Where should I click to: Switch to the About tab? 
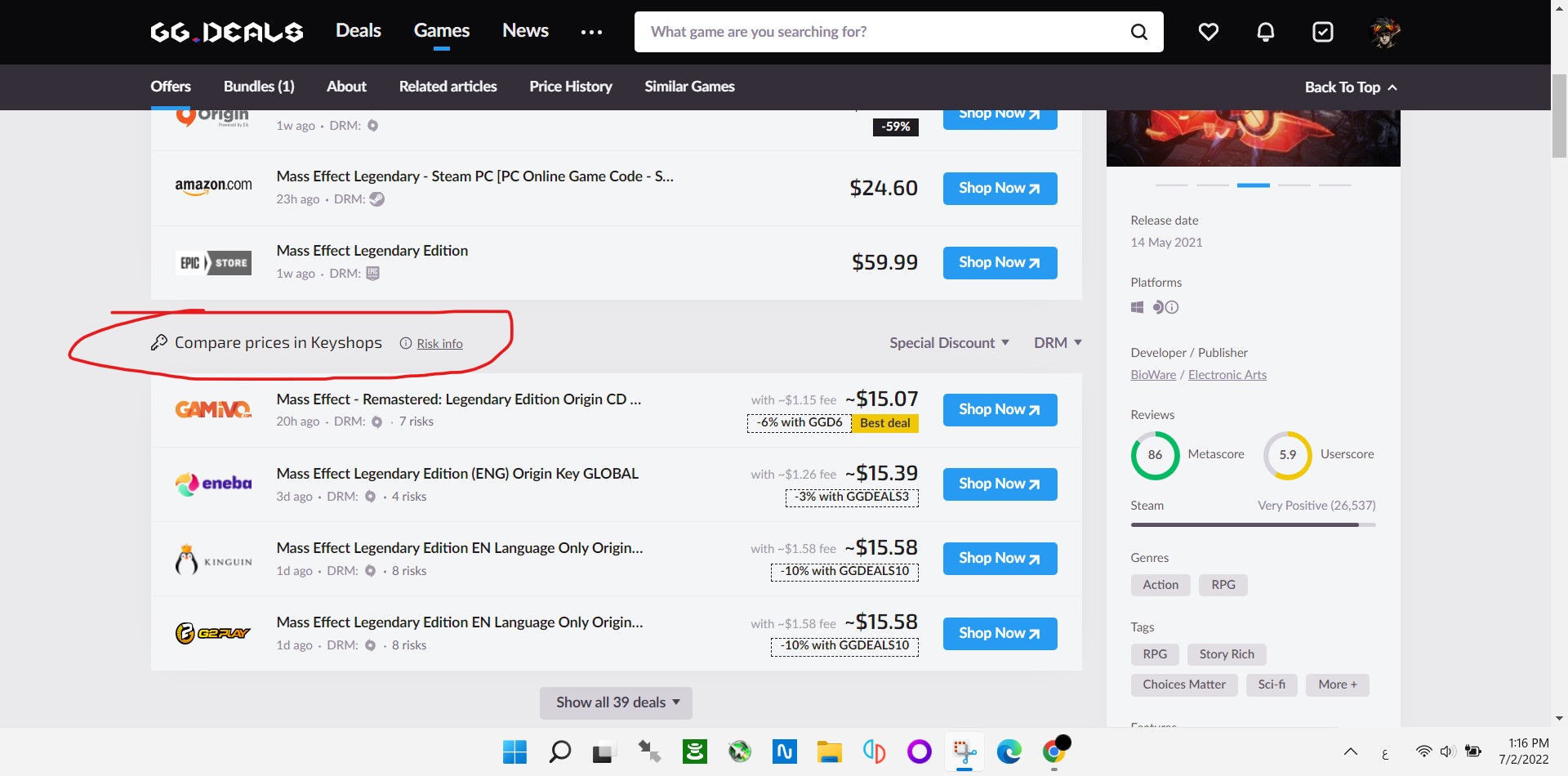(x=346, y=87)
